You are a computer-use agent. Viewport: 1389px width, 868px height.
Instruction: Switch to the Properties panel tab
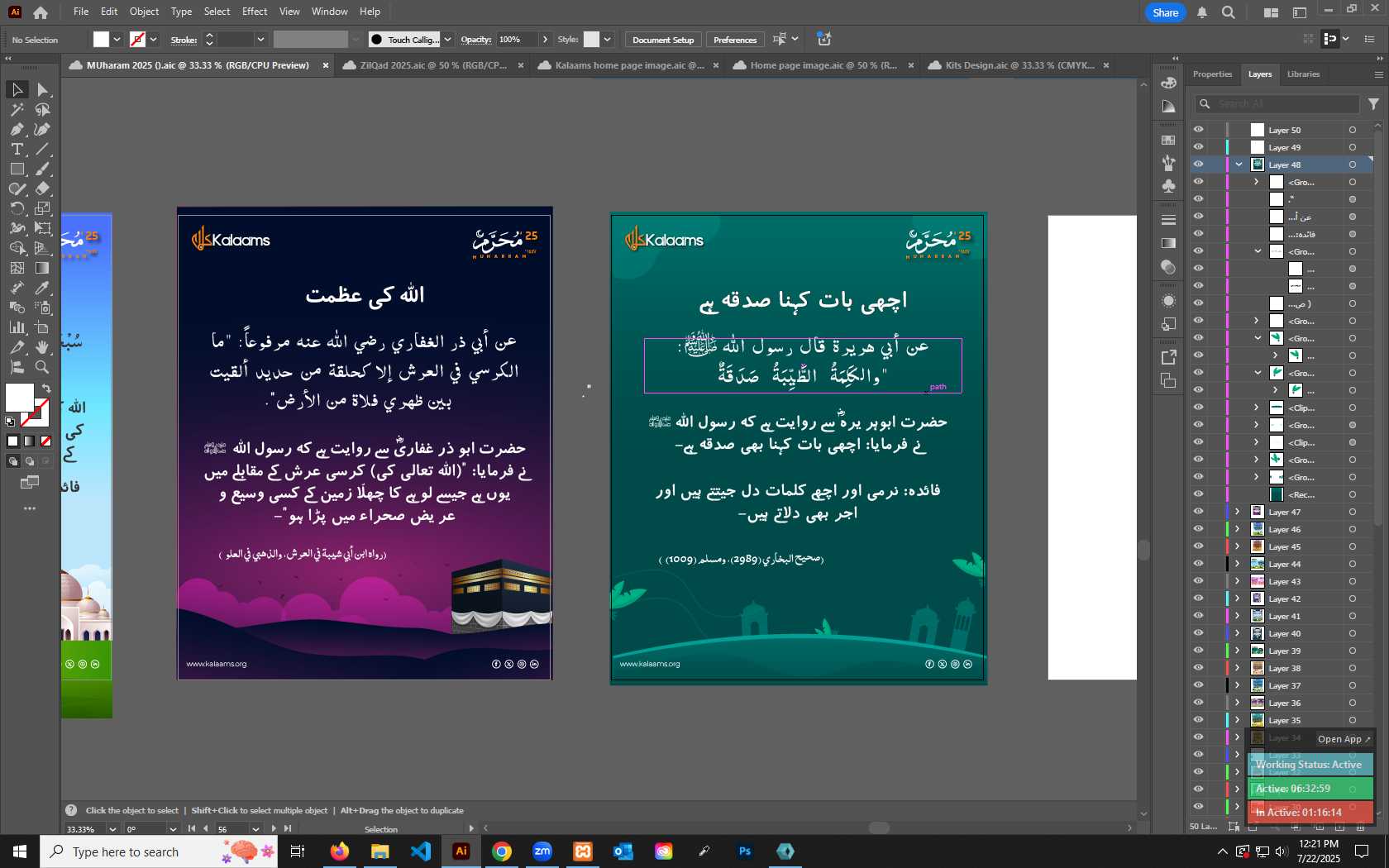tap(1212, 74)
